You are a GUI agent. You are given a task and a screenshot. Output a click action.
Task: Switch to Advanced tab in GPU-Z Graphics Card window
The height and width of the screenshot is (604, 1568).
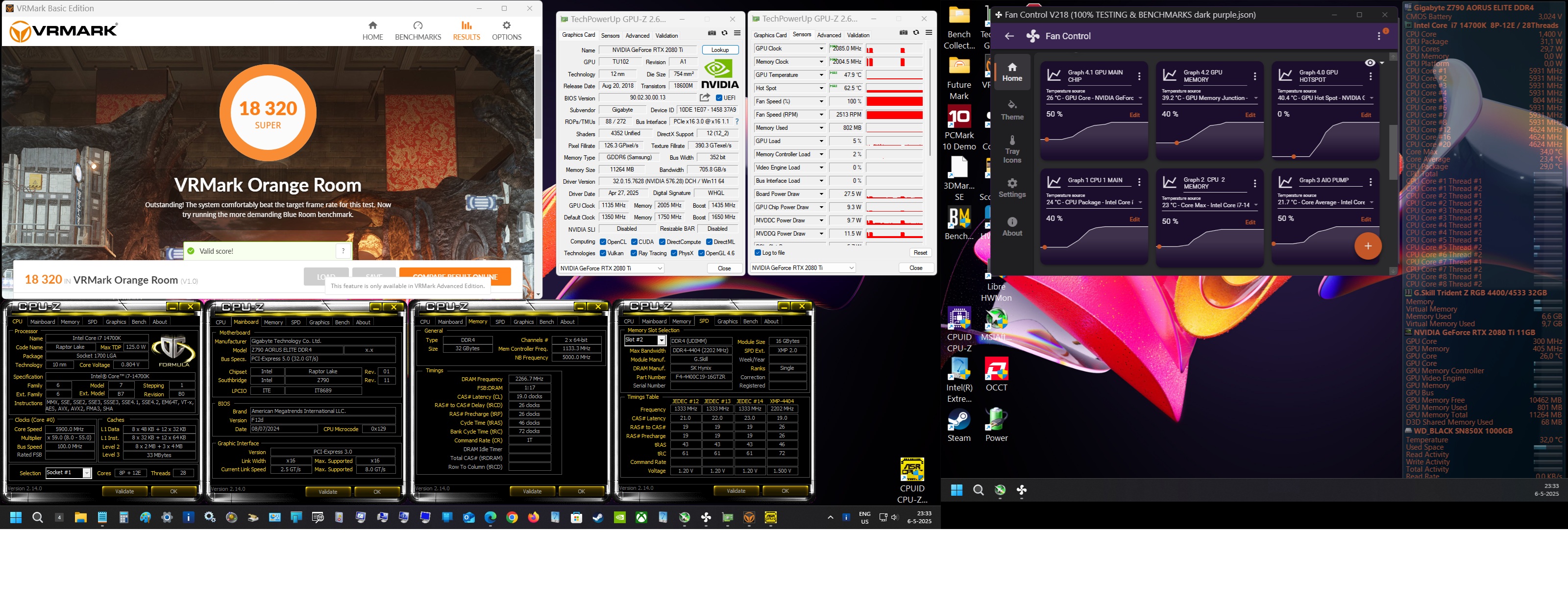637,36
